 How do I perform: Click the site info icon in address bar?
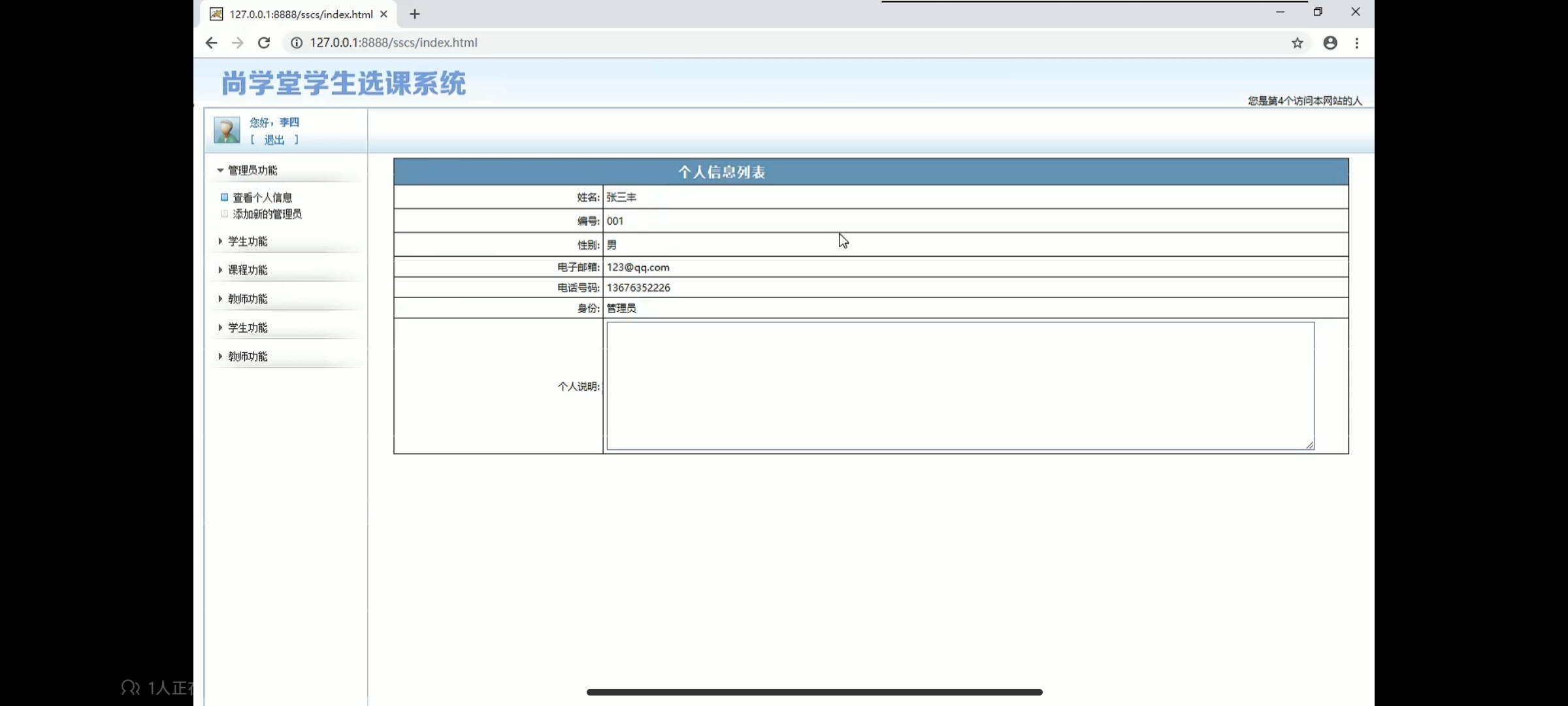[x=297, y=43]
